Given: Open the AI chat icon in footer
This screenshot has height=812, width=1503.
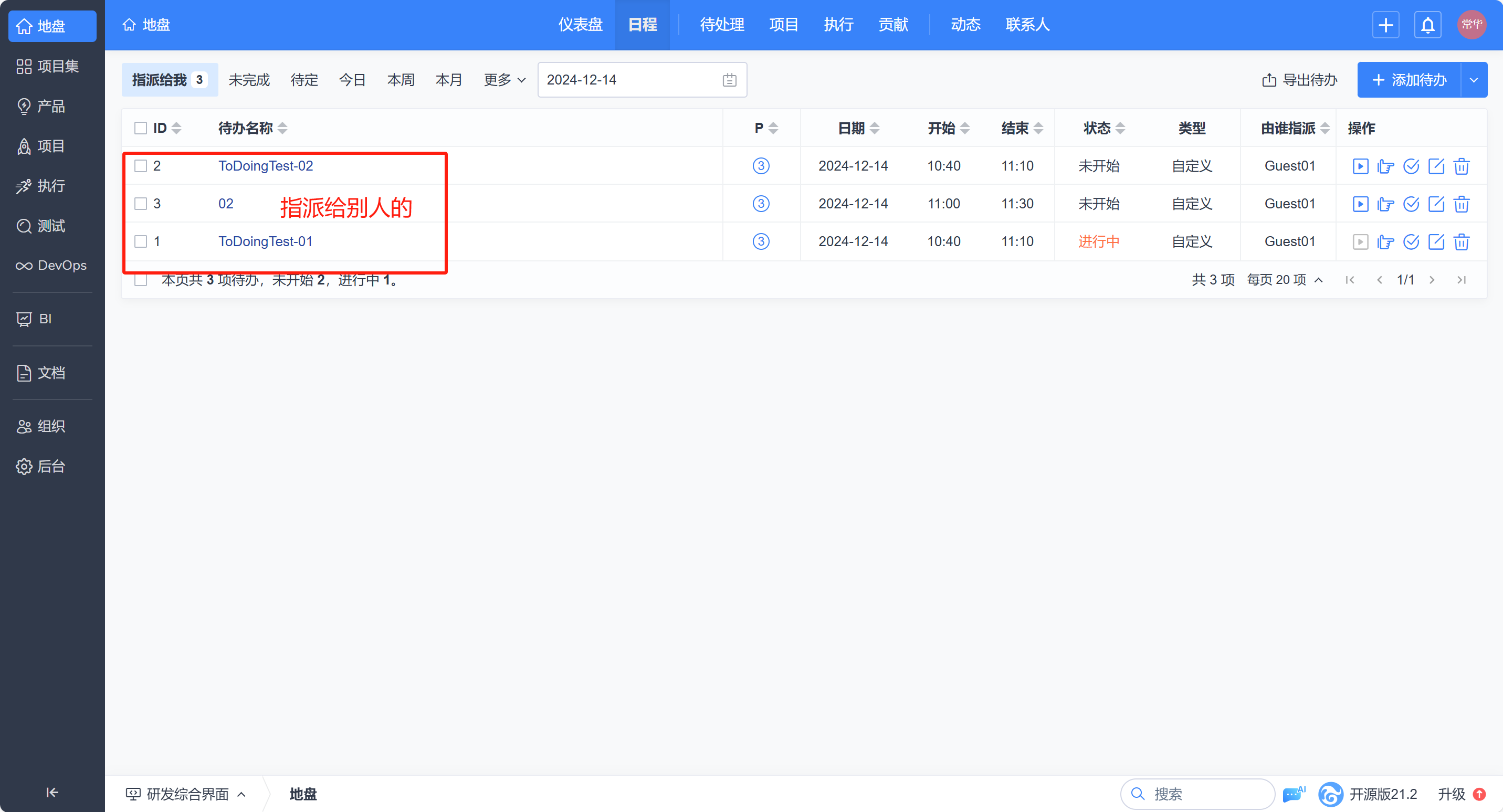Looking at the screenshot, I should [x=1294, y=793].
